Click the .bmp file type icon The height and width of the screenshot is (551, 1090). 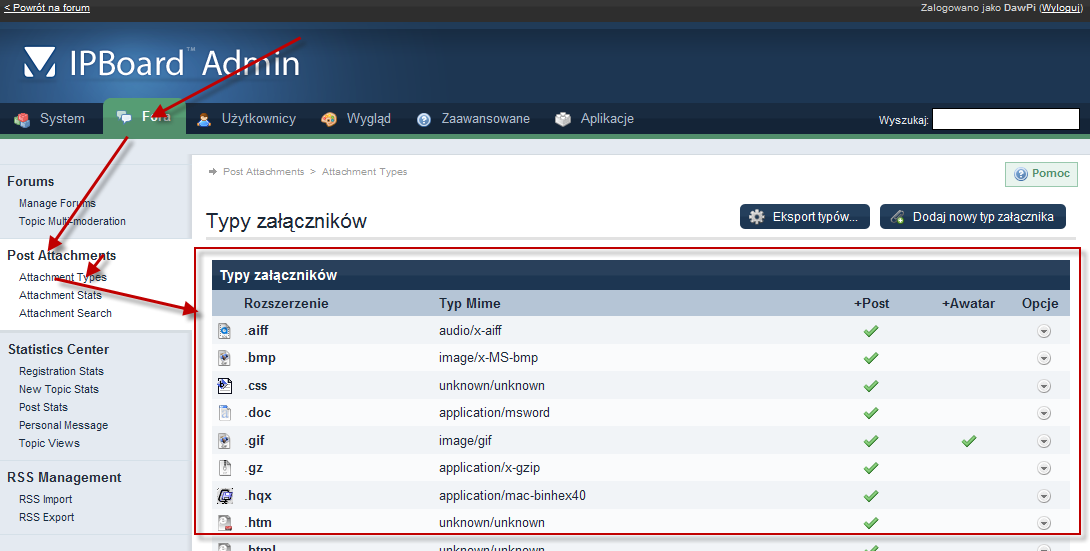tap(225, 358)
